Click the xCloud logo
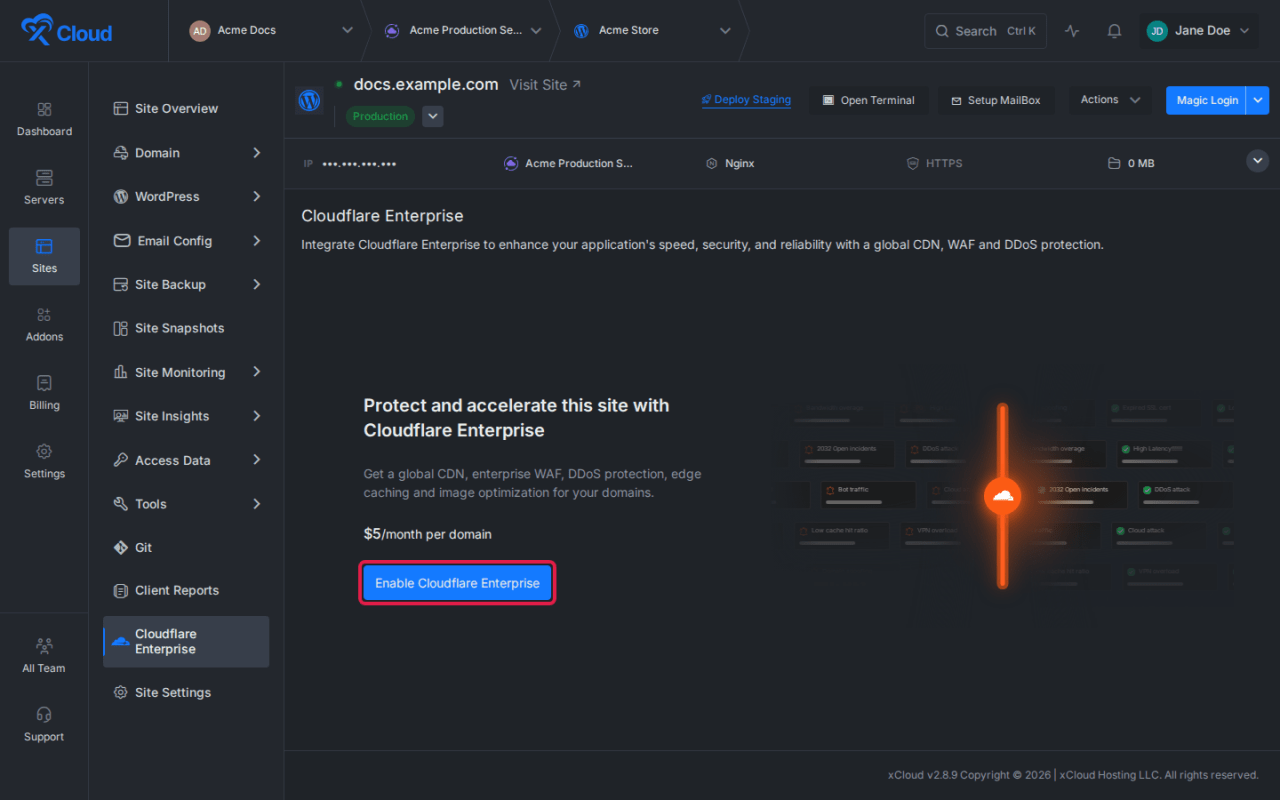 pos(66,31)
